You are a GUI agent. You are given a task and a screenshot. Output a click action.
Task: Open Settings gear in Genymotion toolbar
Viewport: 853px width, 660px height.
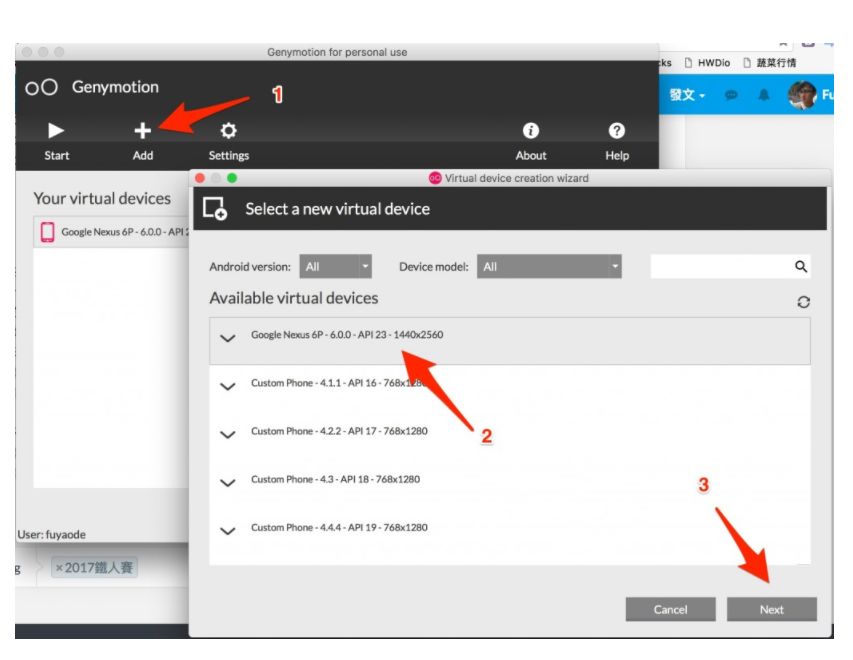[x=228, y=131]
